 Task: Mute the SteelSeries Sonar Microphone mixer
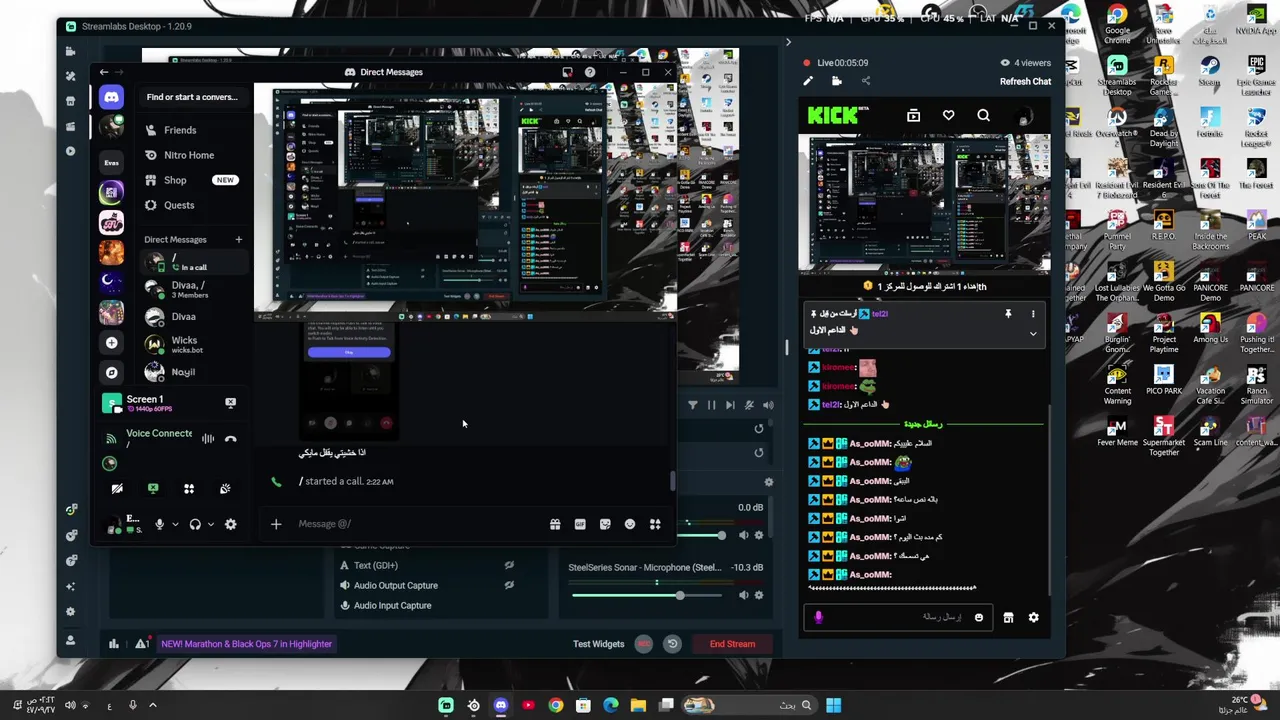point(742,595)
